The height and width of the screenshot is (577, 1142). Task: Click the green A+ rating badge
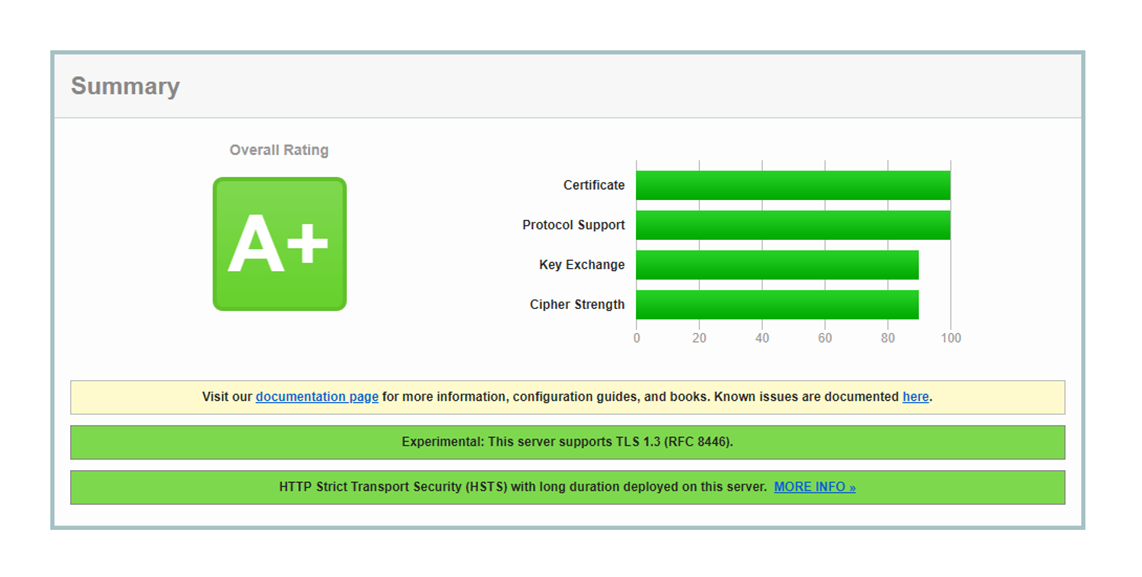279,244
